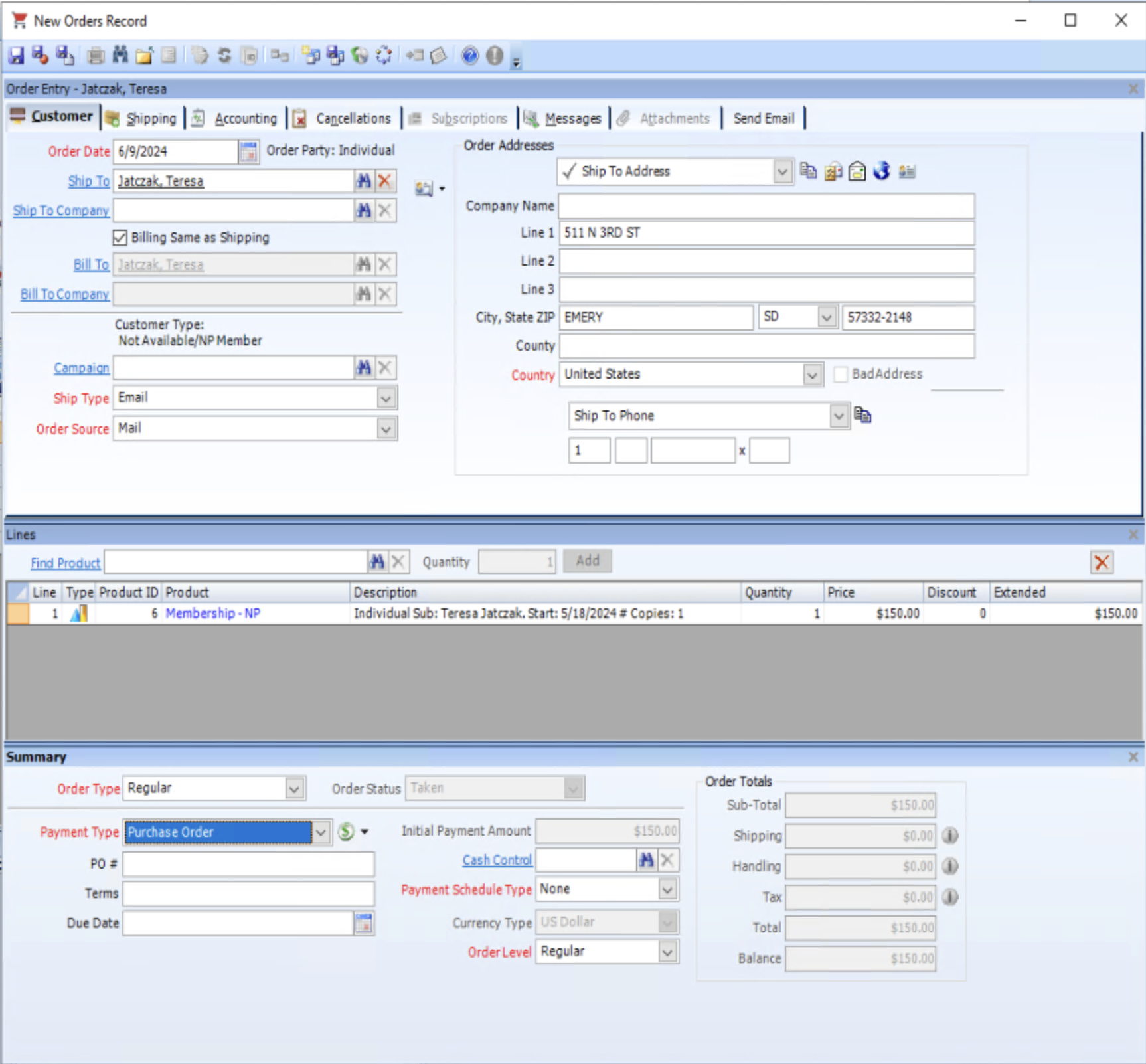Open the Order Source dropdown
Image resolution: width=1146 pixels, height=1064 pixels.
click(x=386, y=429)
